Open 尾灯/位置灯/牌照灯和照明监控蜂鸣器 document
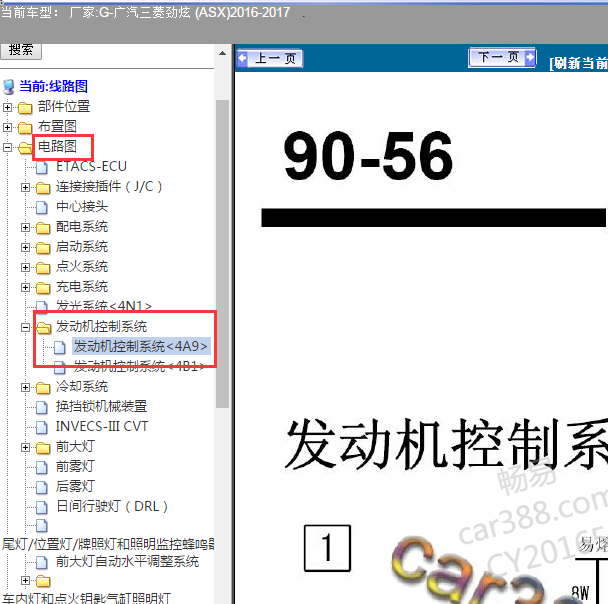This screenshot has height=604, width=608. (108, 544)
